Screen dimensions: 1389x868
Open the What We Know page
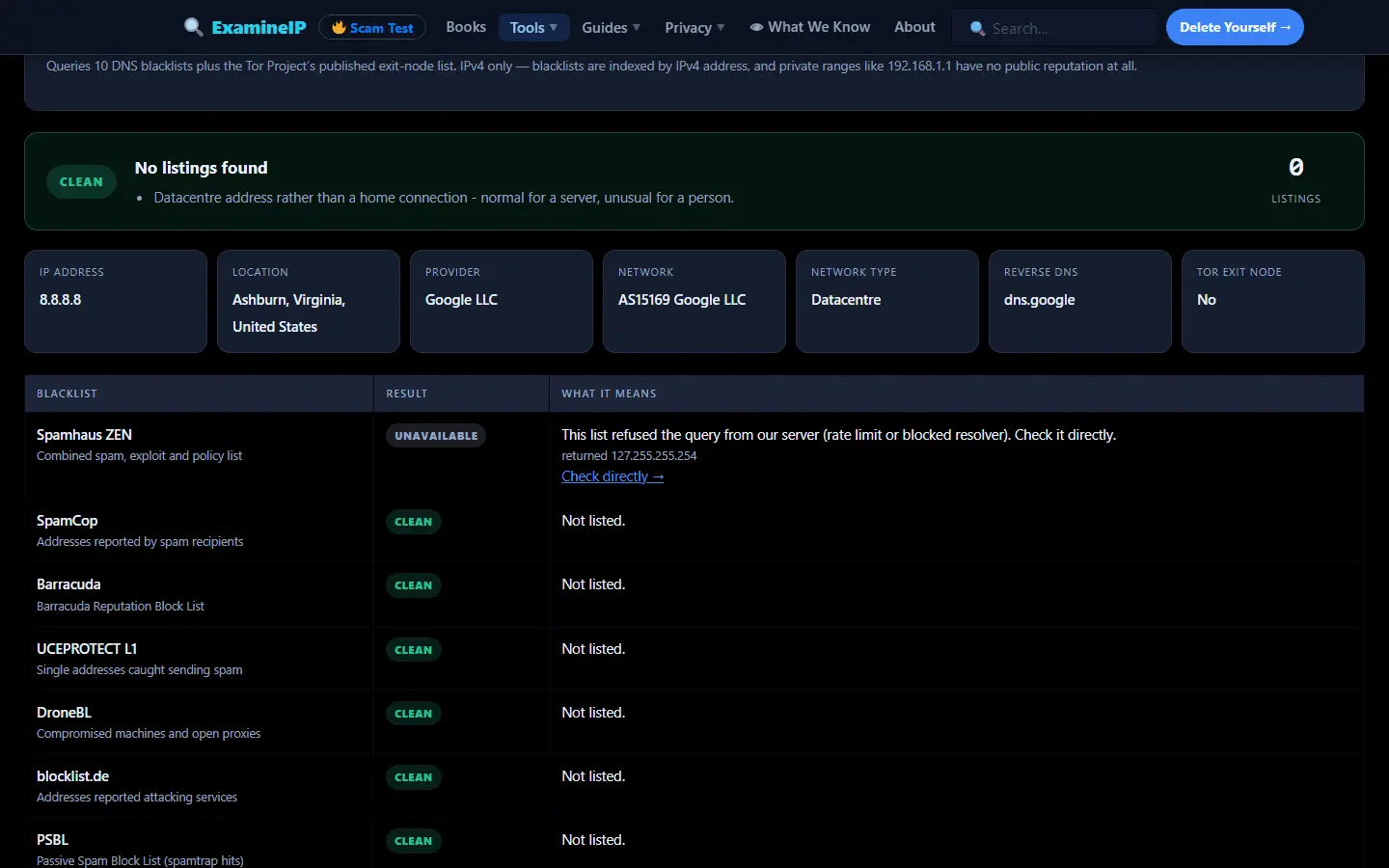(x=810, y=27)
